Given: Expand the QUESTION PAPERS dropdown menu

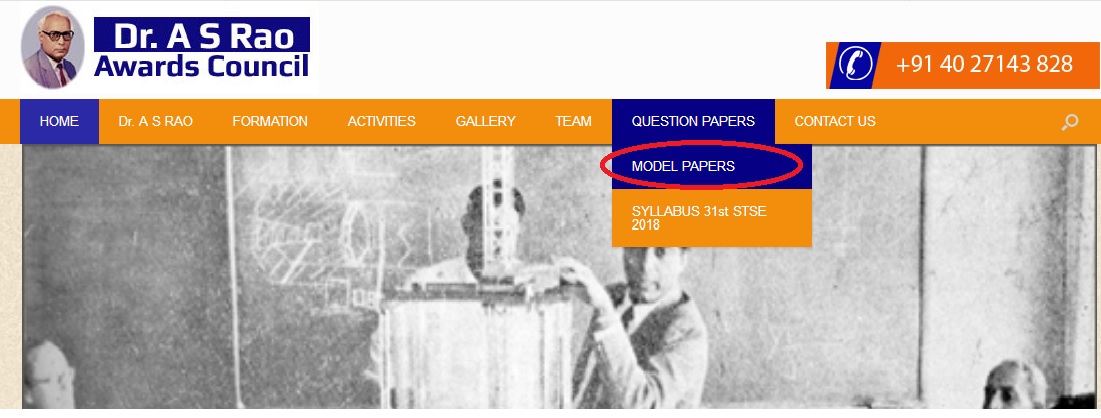Looking at the screenshot, I should pyautogui.click(x=693, y=122).
